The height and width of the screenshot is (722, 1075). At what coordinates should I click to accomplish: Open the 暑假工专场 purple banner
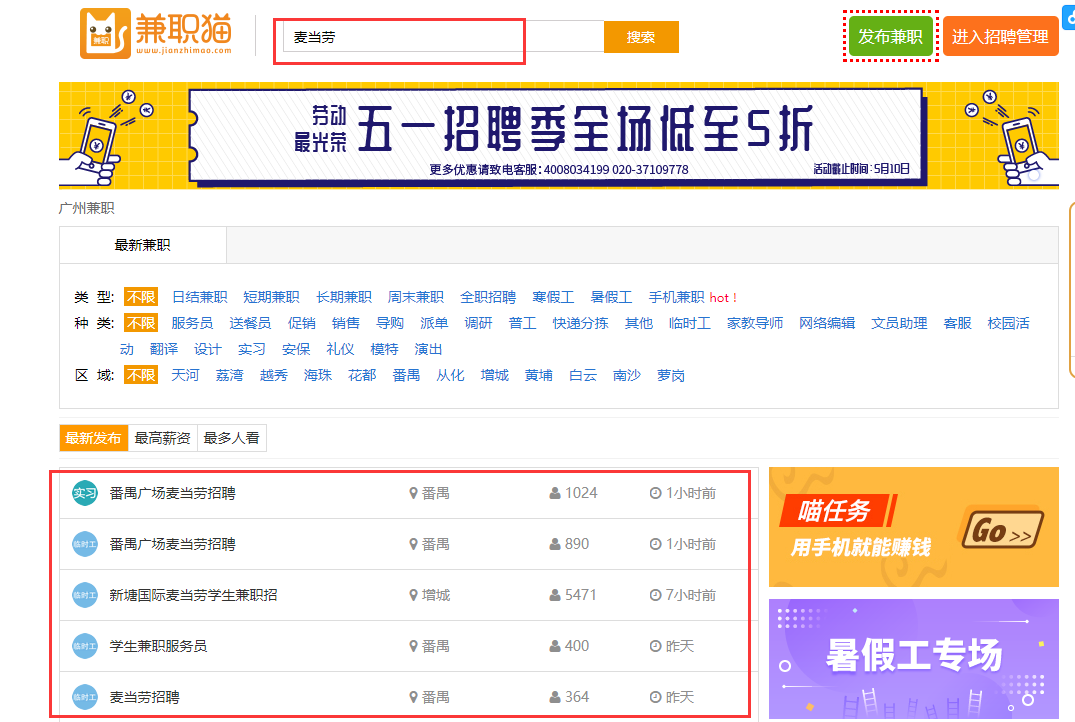tap(914, 659)
